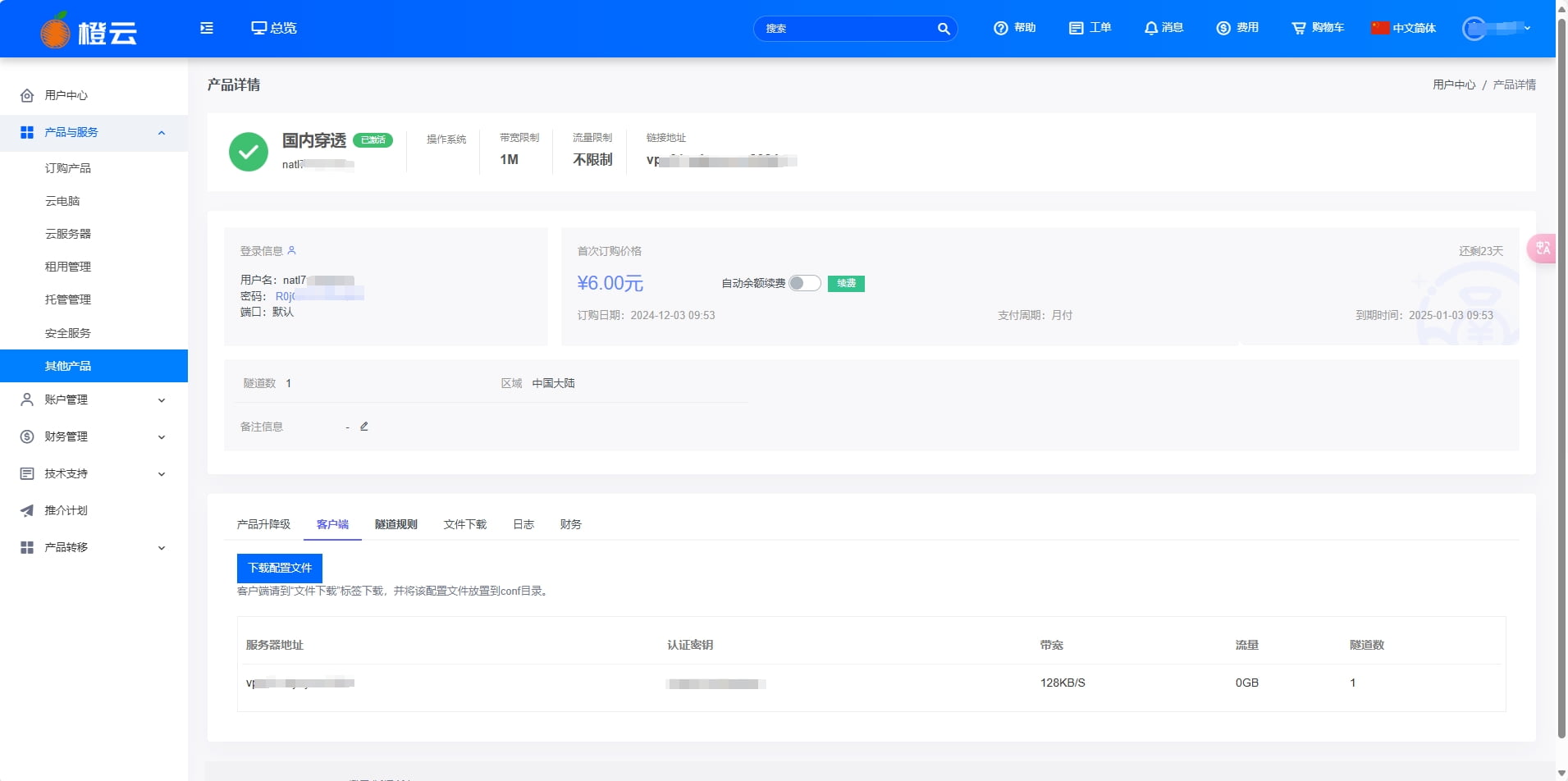The image size is (1568, 781).
Task: Open the search field magnifier
Action: pos(943,28)
